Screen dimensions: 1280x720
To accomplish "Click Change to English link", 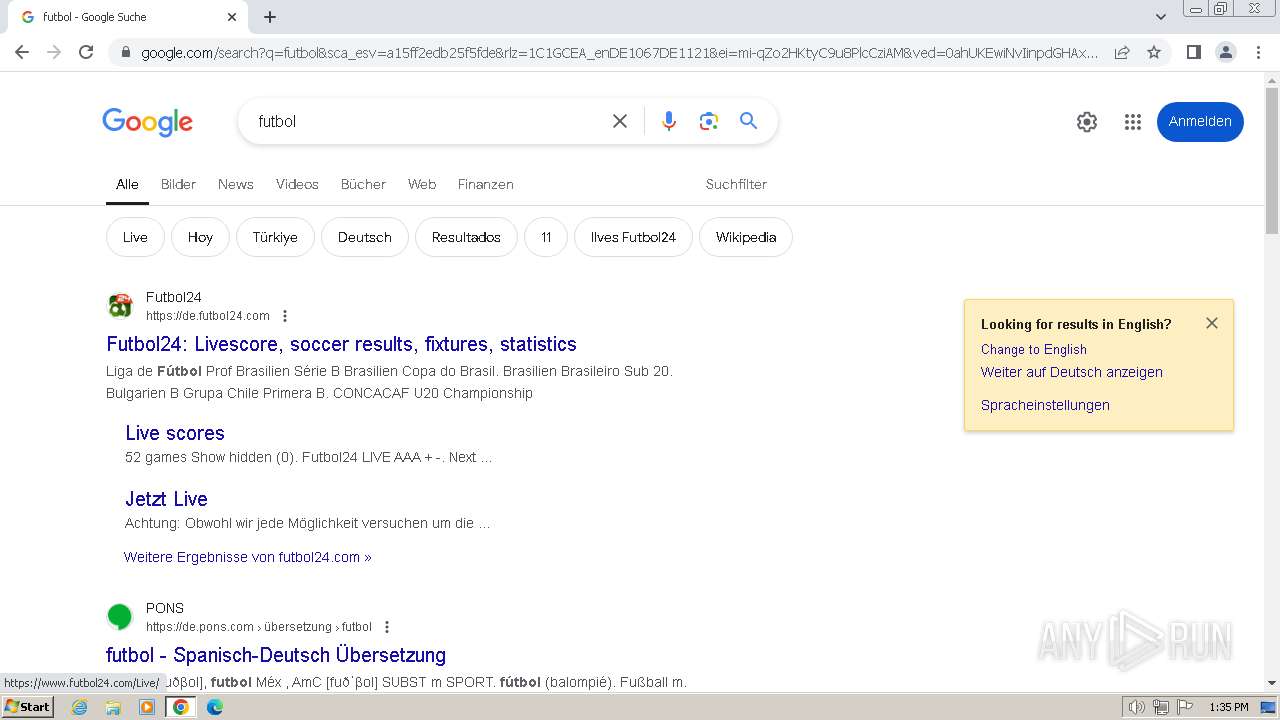I will 1034,349.
